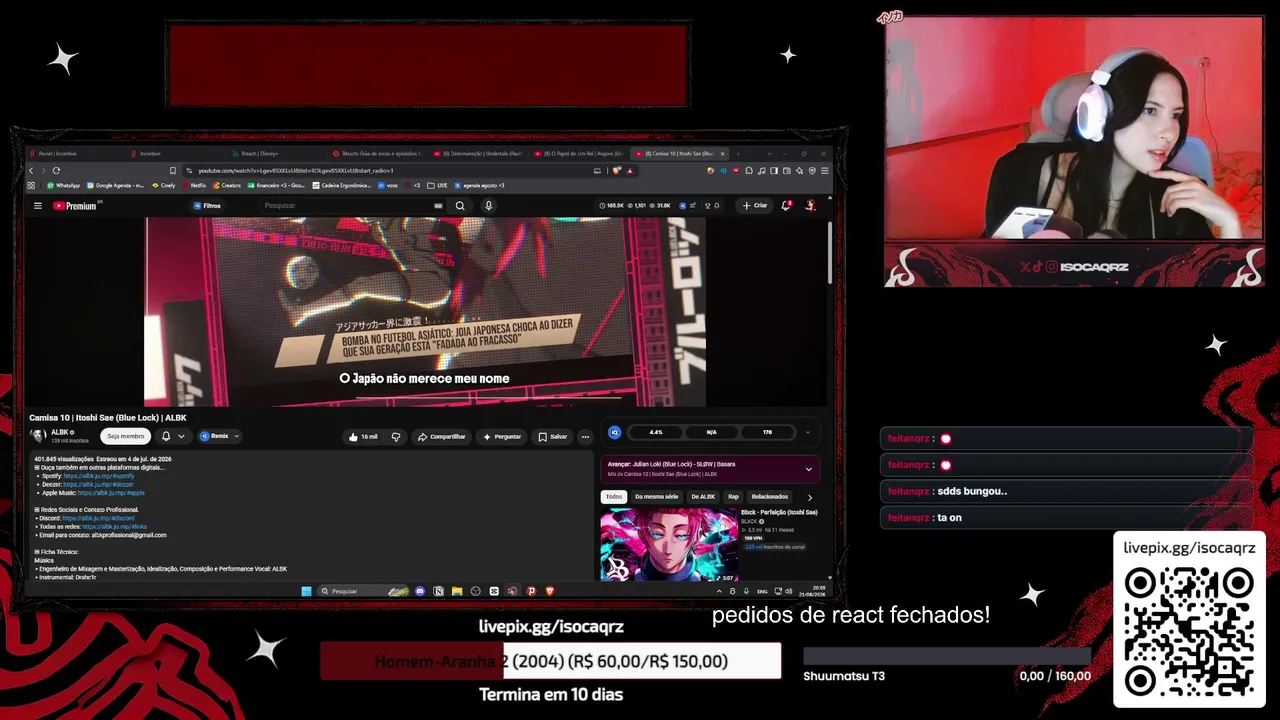This screenshot has width=1280, height=720.
Task: Show more filter chips with arrow
Action: point(810,497)
